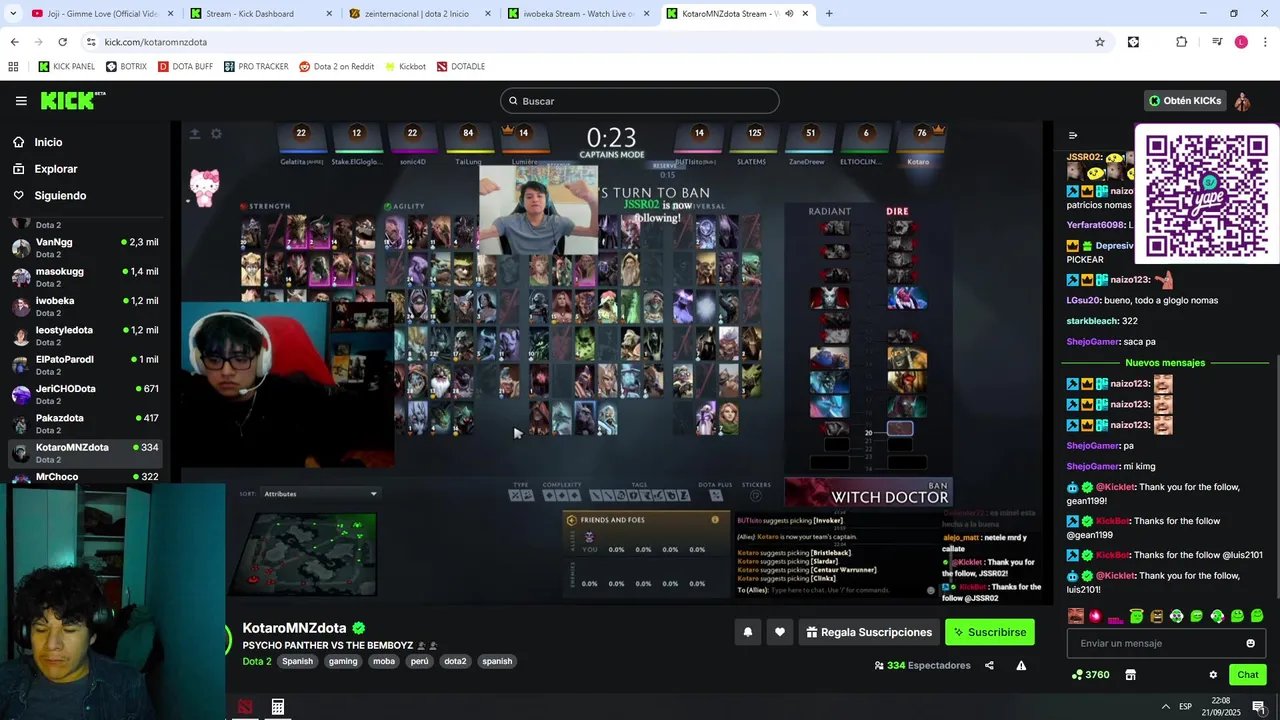
Task: Open chat settings gear icon
Action: [x=1213, y=675]
